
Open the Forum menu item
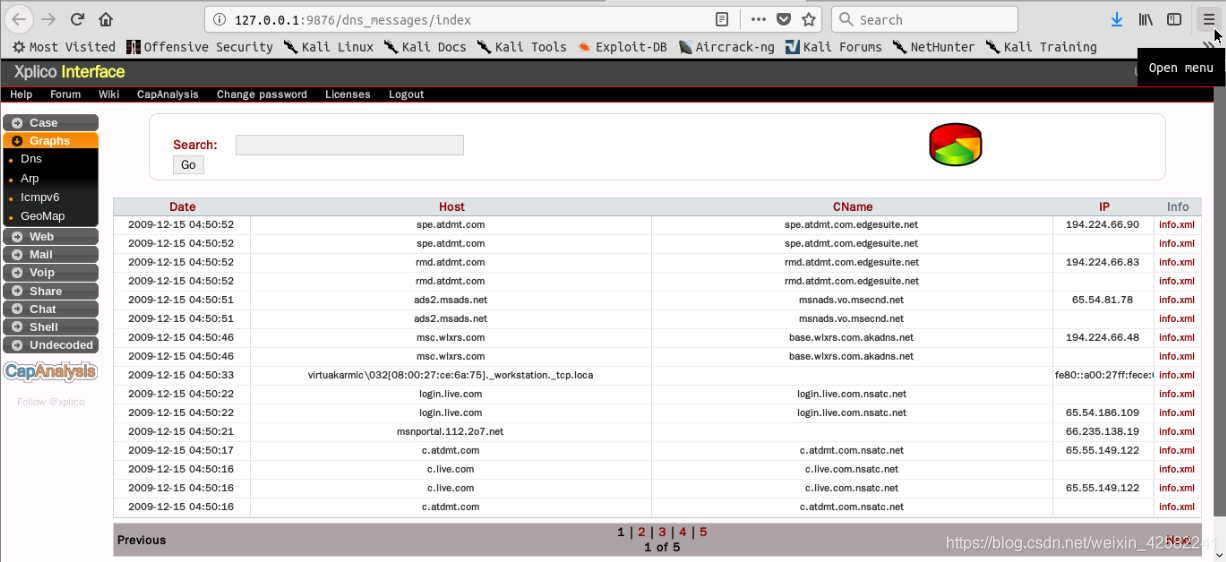tap(66, 94)
